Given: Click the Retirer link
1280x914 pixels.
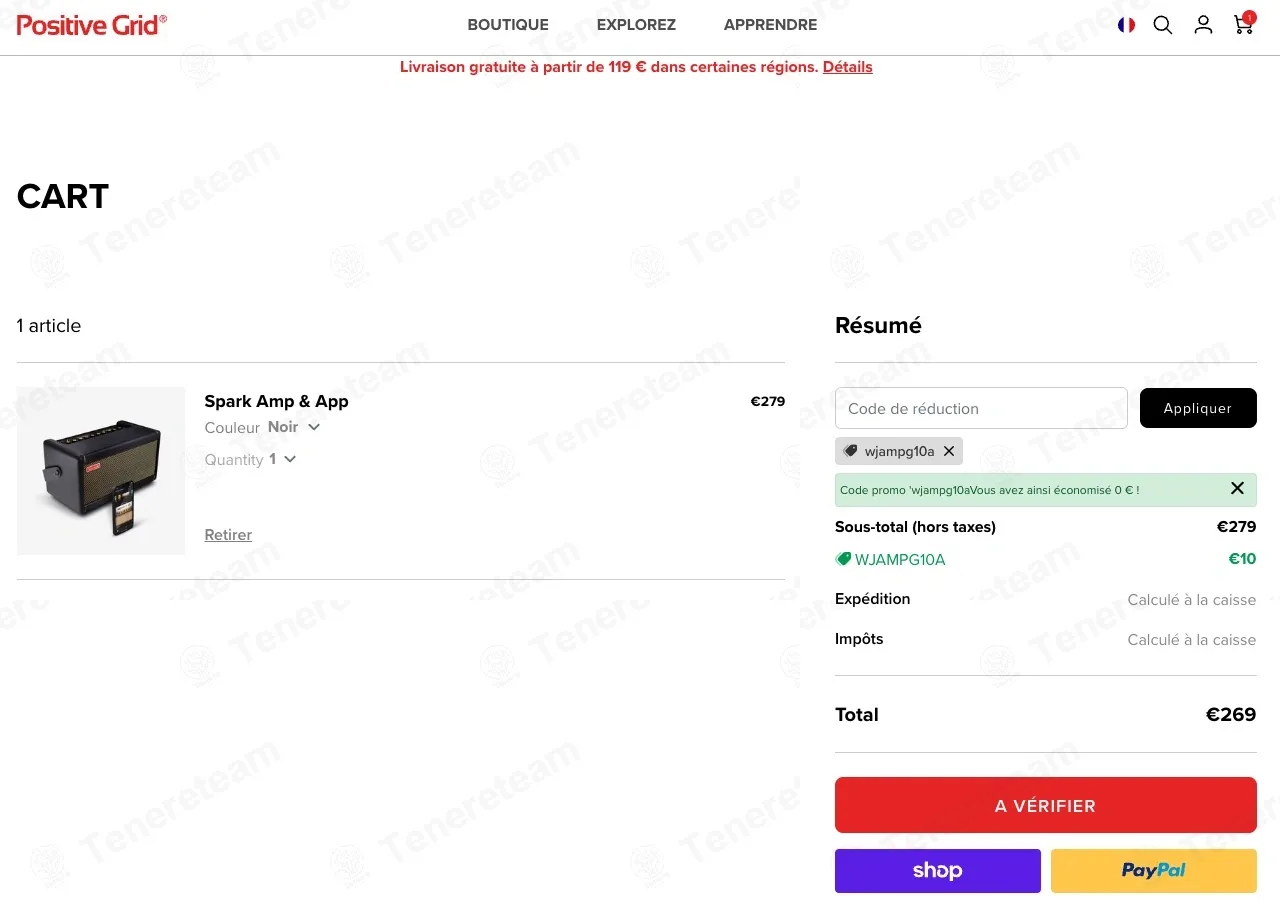Looking at the screenshot, I should coord(228,535).
